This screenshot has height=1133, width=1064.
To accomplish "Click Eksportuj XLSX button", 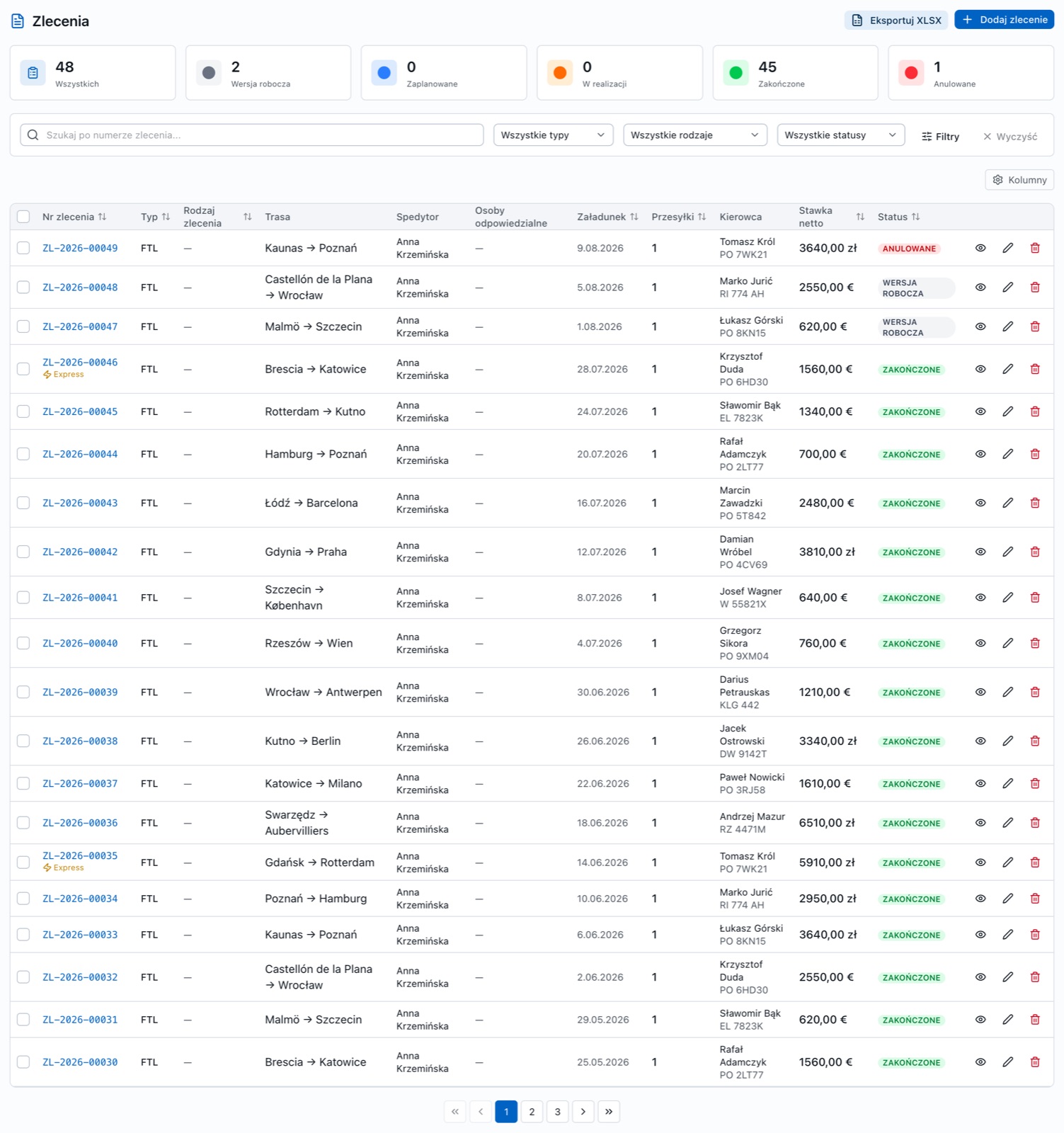I will pyautogui.click(x=896, y=20).
